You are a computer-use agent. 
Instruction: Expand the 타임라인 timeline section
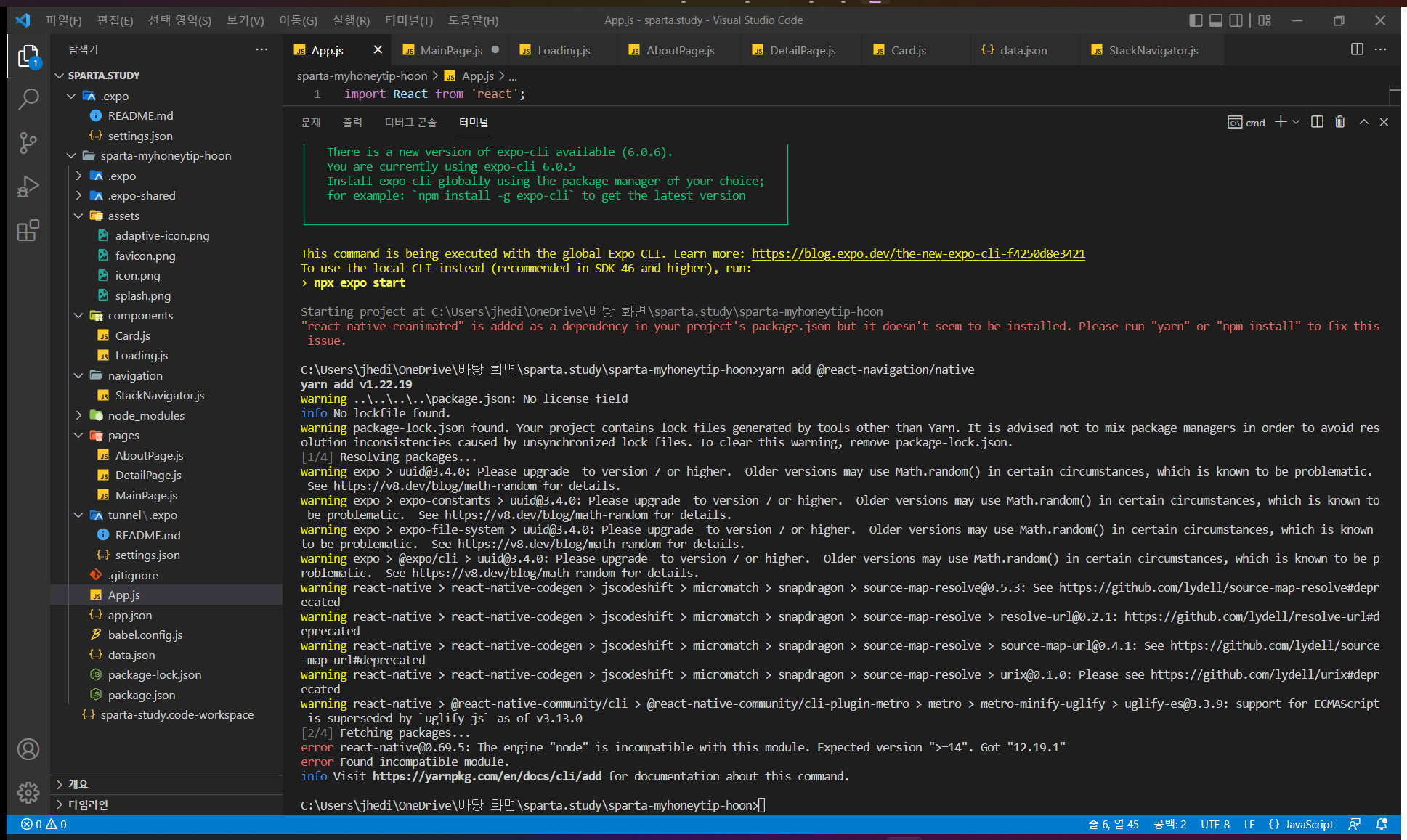coord(166,804)
